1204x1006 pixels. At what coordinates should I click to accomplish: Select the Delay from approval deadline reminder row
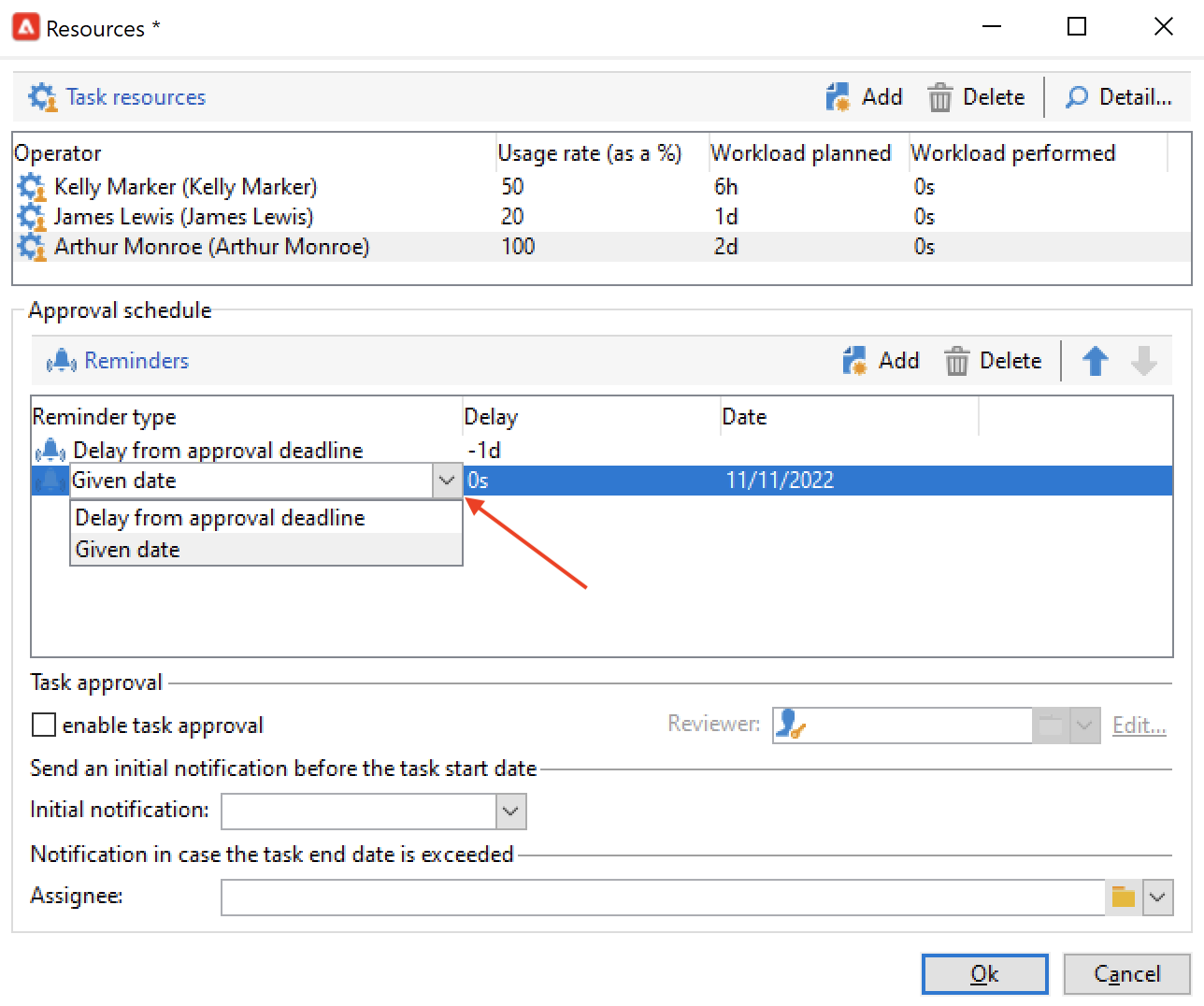pyautogui.click(x=602, y=451)
